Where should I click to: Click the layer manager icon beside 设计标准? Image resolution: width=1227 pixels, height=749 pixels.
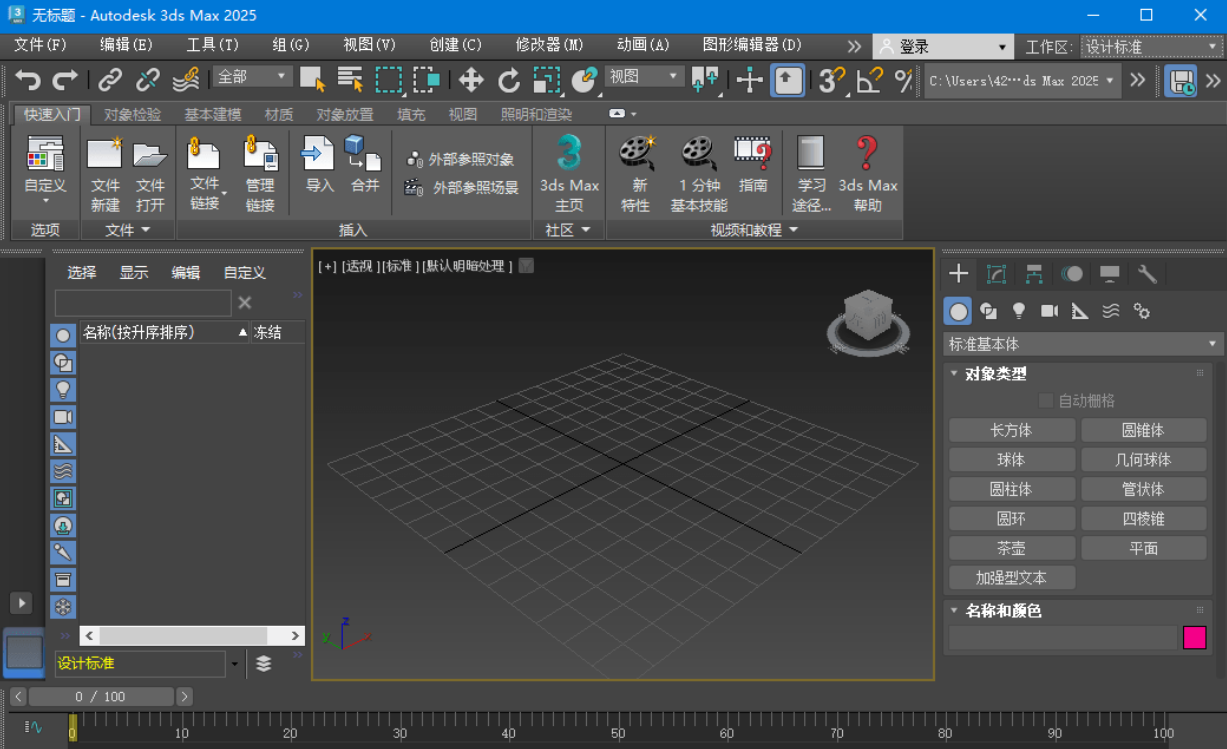click(x=263, y=663)
